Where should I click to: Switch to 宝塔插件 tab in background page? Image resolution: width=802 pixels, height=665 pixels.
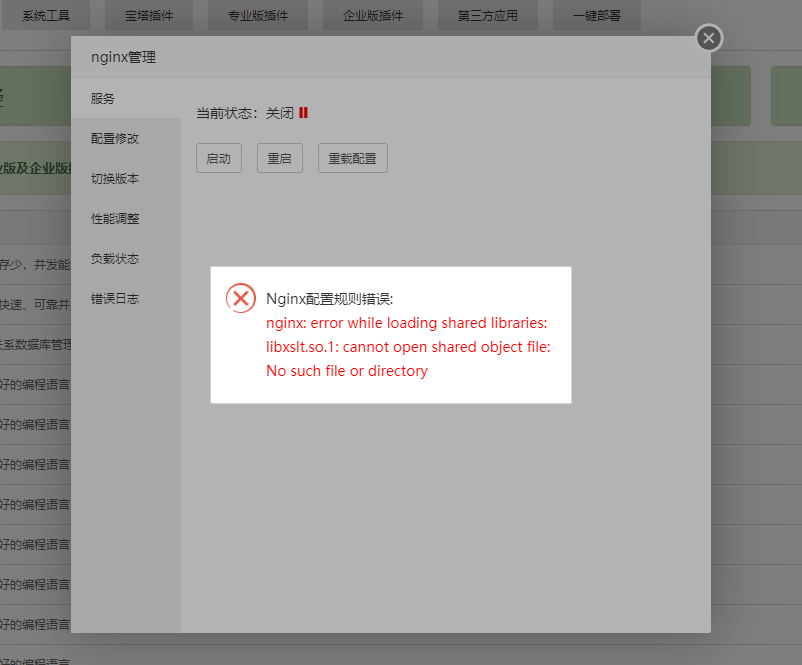click(149, 15)
